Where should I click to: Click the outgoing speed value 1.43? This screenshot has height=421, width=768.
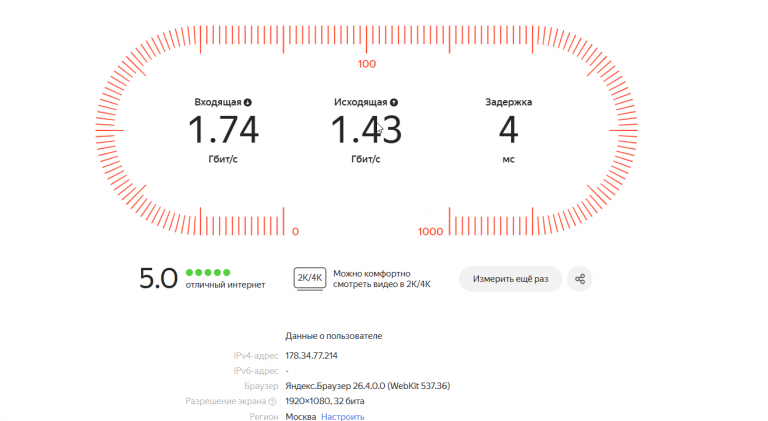(x=366, y=130)
